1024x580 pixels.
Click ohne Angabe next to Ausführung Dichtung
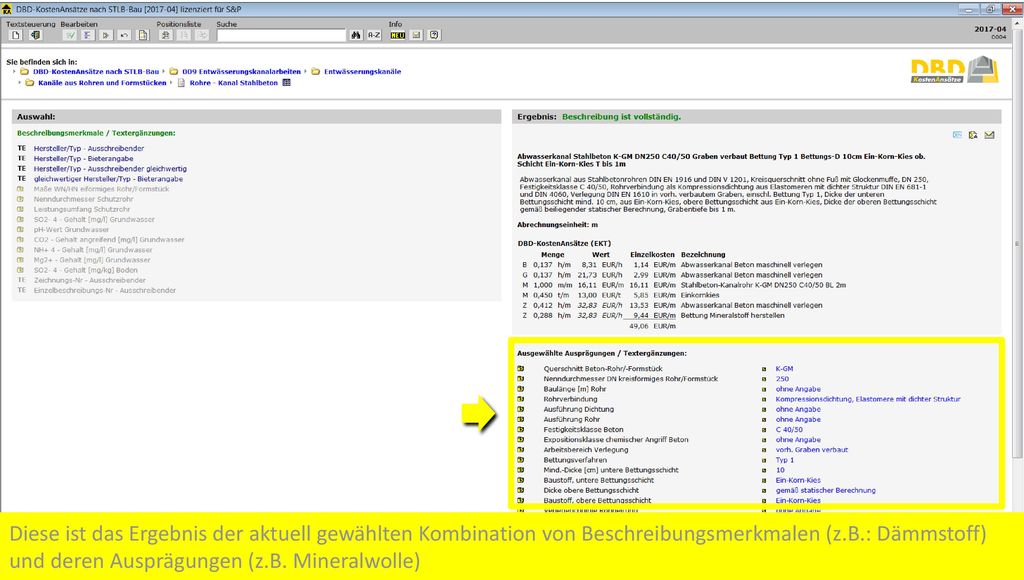click(x=798, y=410)
